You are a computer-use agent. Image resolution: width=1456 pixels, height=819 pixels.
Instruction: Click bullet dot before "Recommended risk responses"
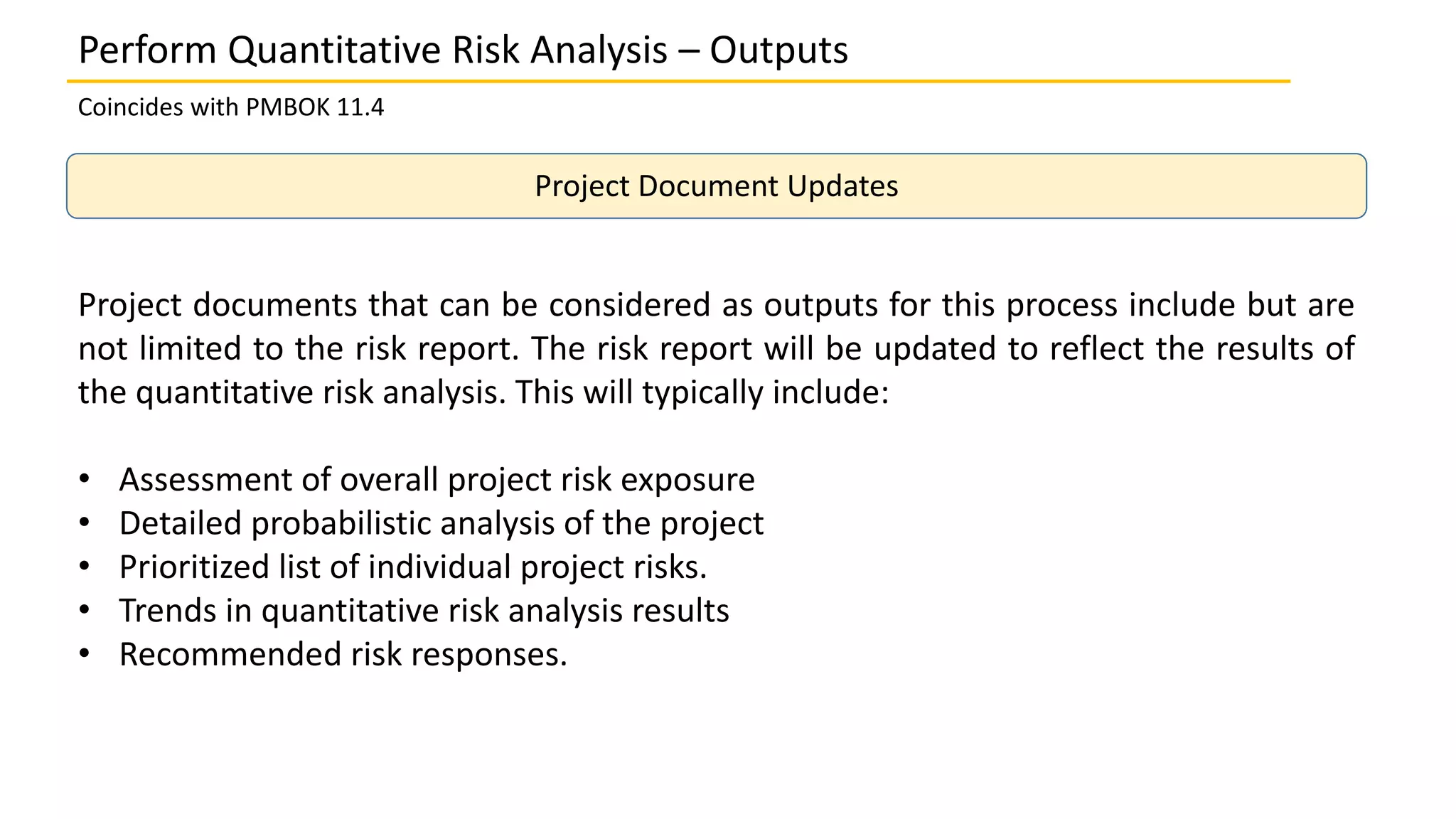[x=85, y=655]
